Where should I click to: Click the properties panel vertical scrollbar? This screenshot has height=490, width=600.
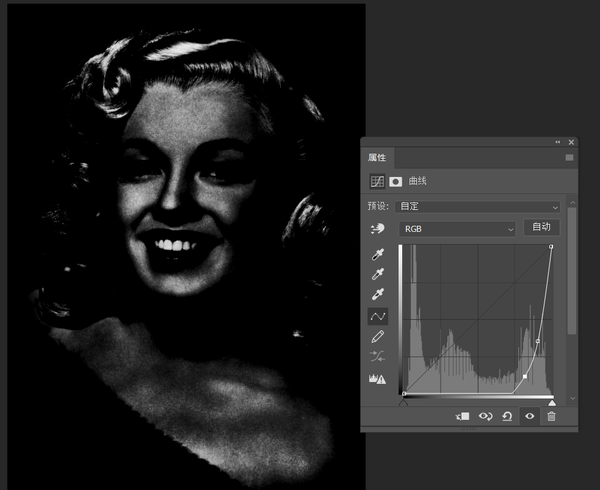click(x=572, y=271)
